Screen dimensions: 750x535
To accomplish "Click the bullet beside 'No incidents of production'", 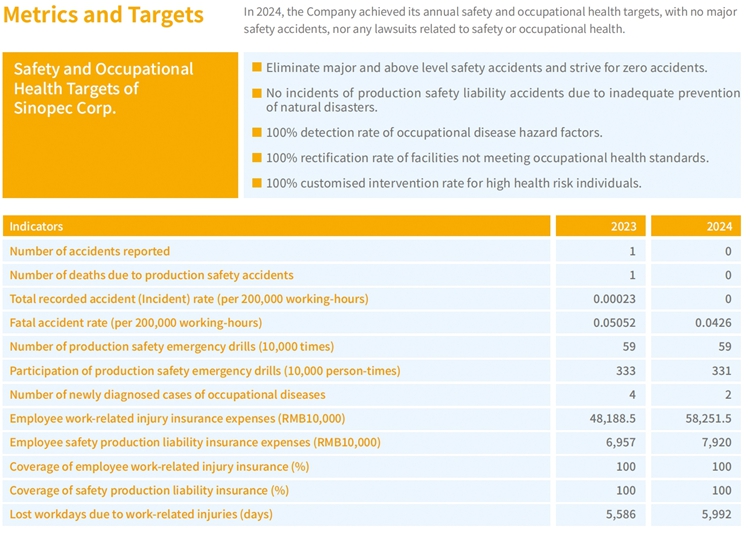I will click(x=257, y=94).
